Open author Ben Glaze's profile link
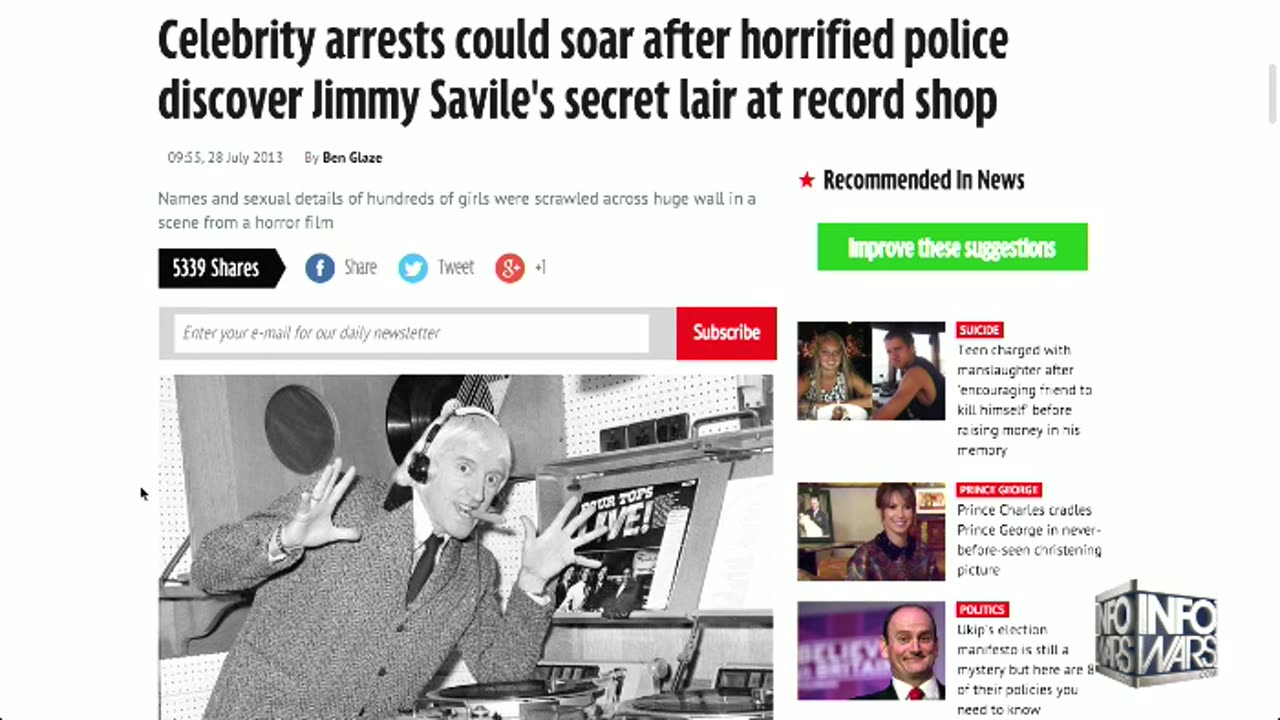1280x720 pixels. (x=352, y=158)
